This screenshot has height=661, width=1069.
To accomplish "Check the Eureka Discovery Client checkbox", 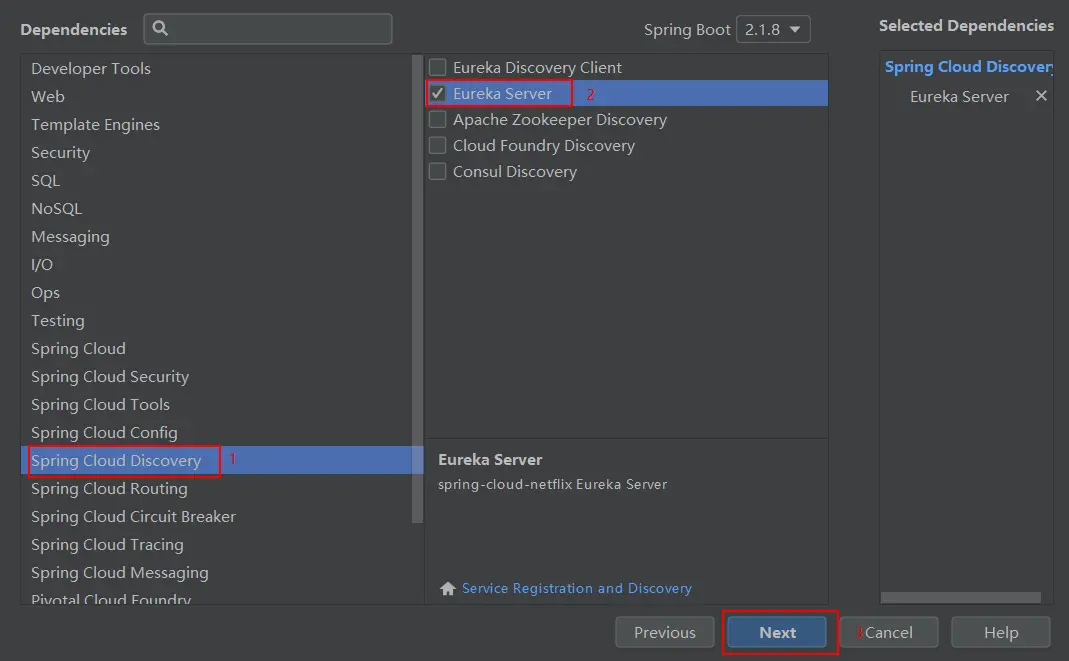I will [x=438, y=67].
